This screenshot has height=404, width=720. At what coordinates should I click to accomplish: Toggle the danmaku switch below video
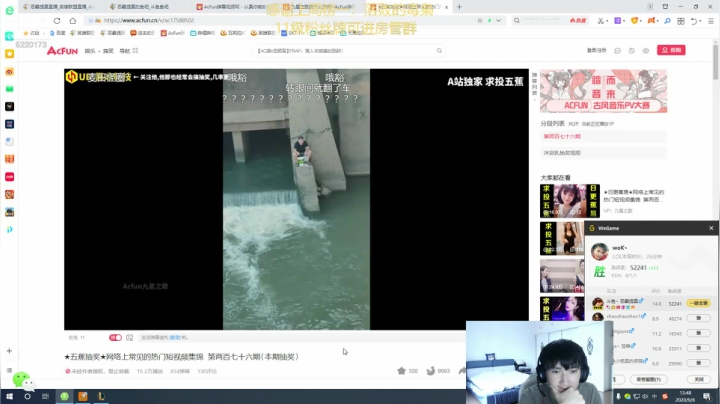pos(115,337)
